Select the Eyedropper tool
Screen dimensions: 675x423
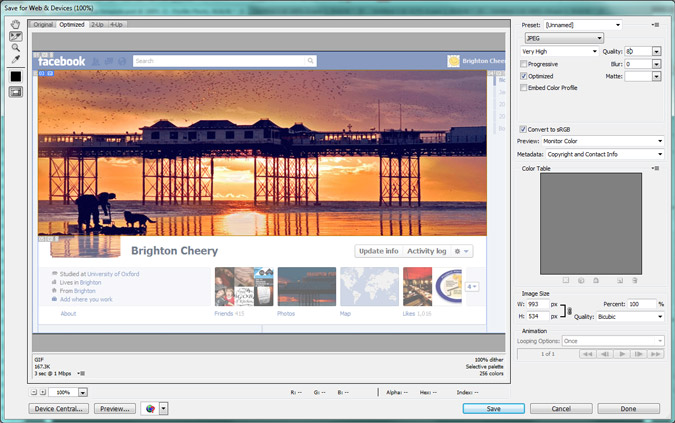[x=16, y=60]
